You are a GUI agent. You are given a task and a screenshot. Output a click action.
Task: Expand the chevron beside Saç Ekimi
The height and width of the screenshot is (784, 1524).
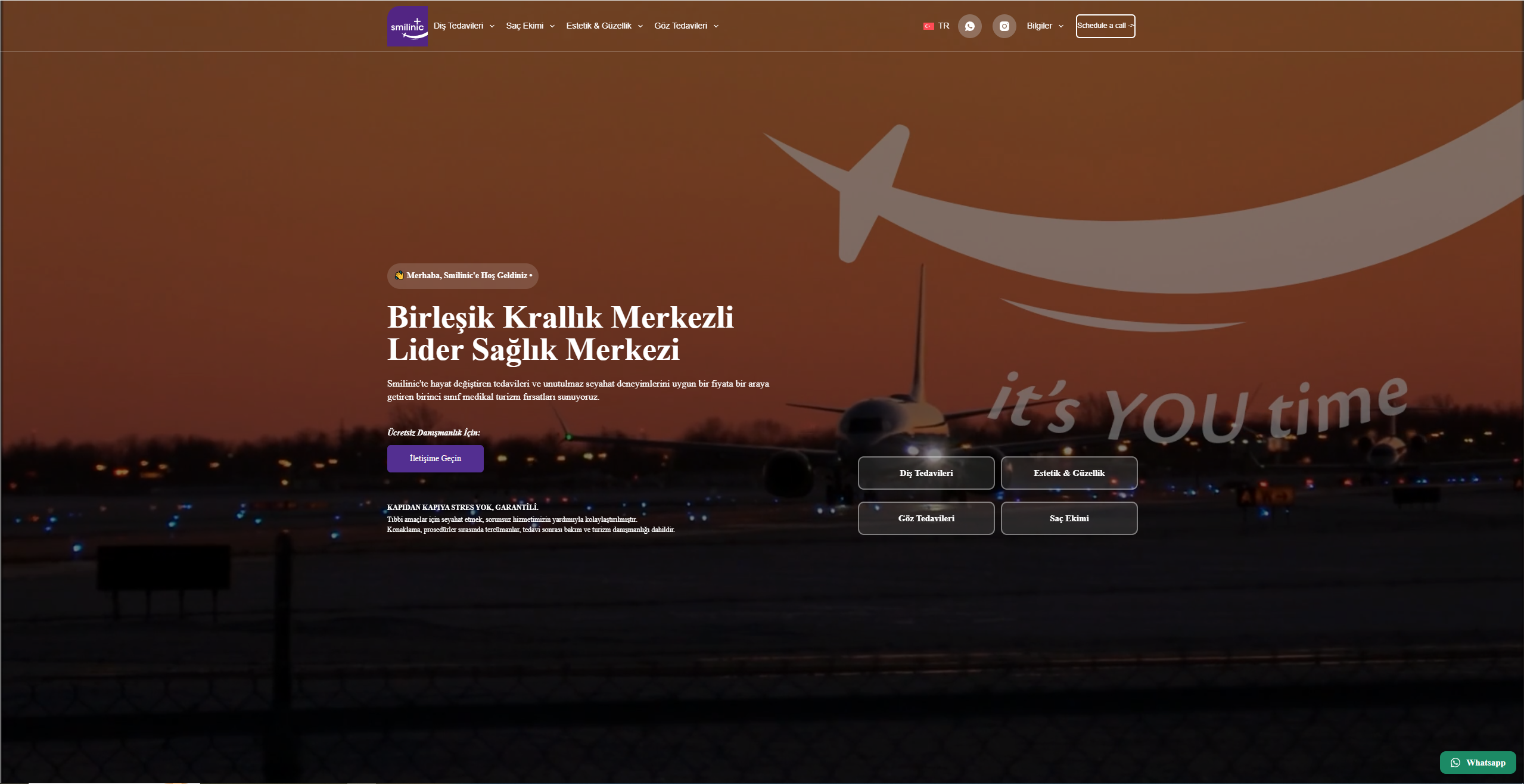coord(552,26)
